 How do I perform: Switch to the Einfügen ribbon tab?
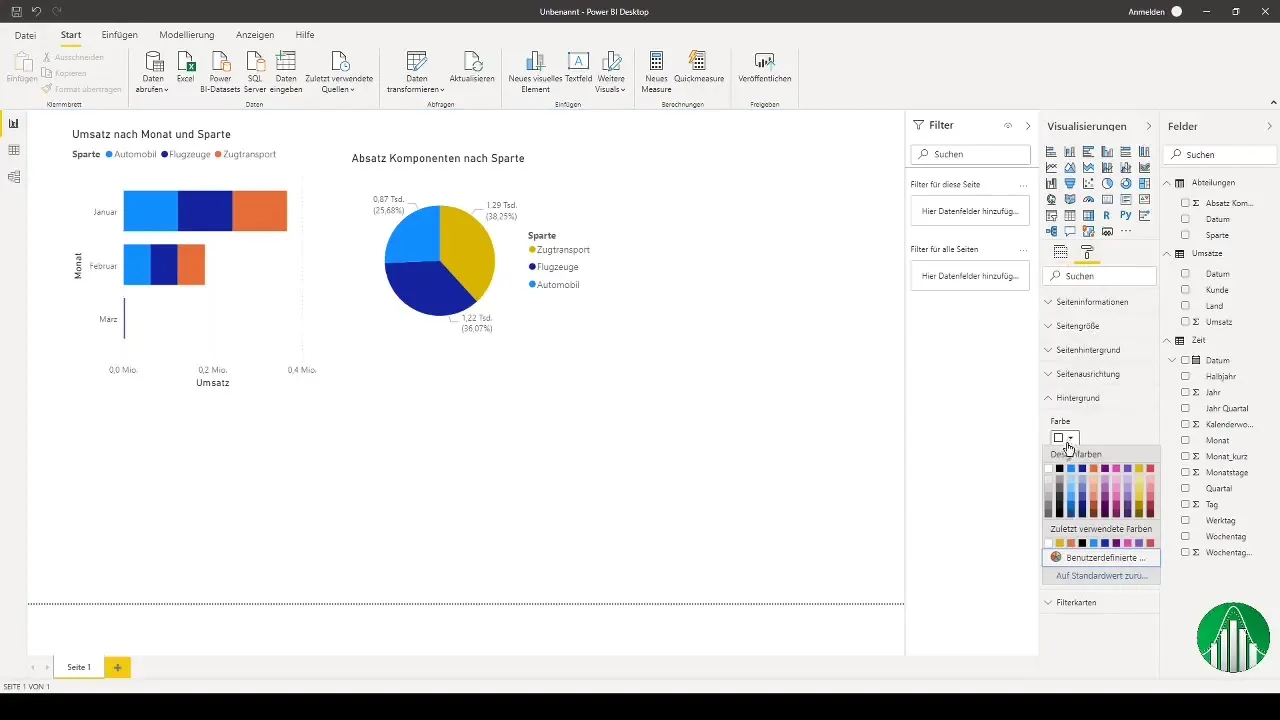pyautogui.click(x=120, y=35)
